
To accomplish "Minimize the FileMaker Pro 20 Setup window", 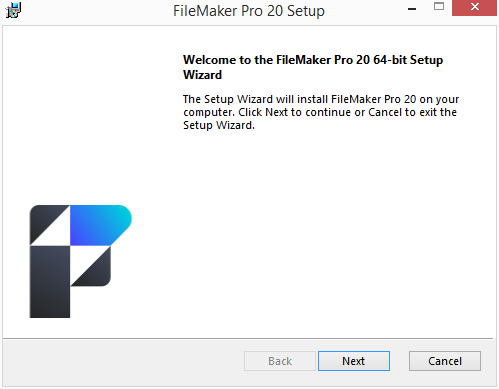I will tap(412, 9).
